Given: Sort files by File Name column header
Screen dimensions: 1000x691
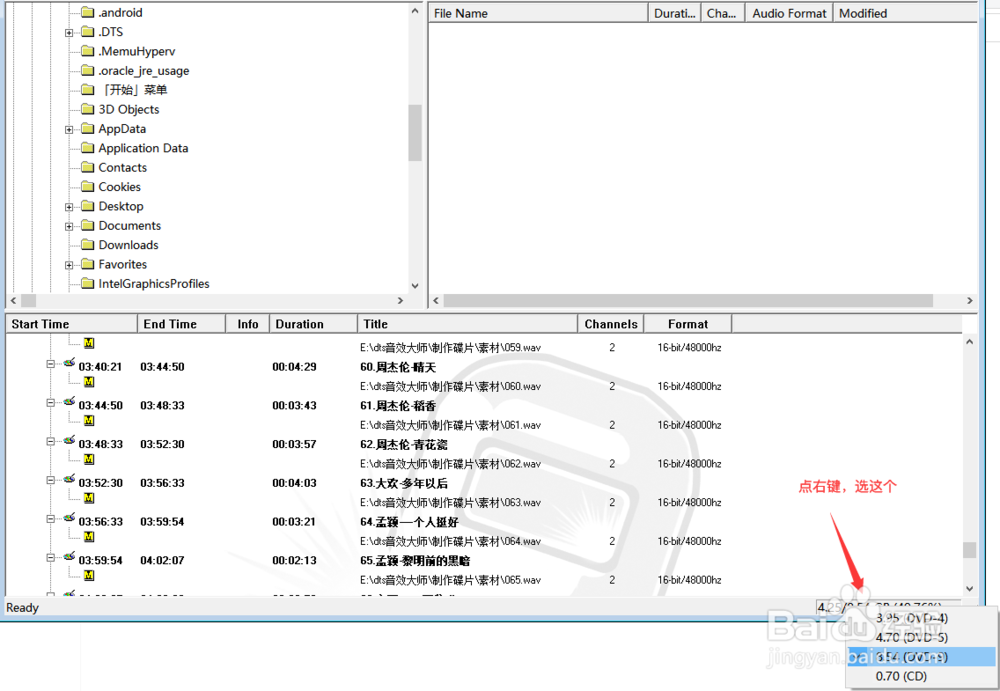Looking at the screenshot, I should 538,13.
